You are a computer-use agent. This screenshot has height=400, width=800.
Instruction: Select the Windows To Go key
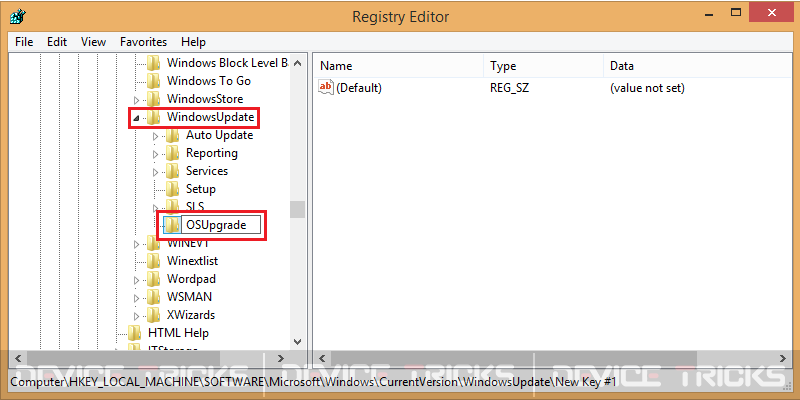tap(209, 81)
